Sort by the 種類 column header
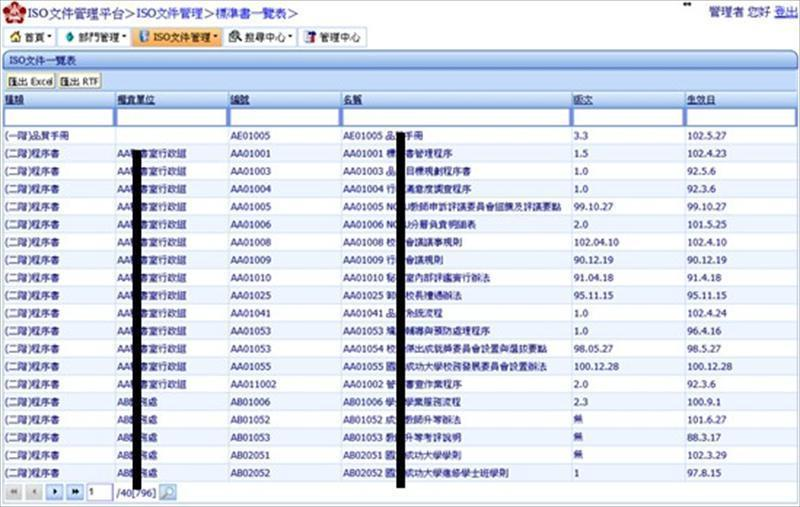 (x=14, y=100)
